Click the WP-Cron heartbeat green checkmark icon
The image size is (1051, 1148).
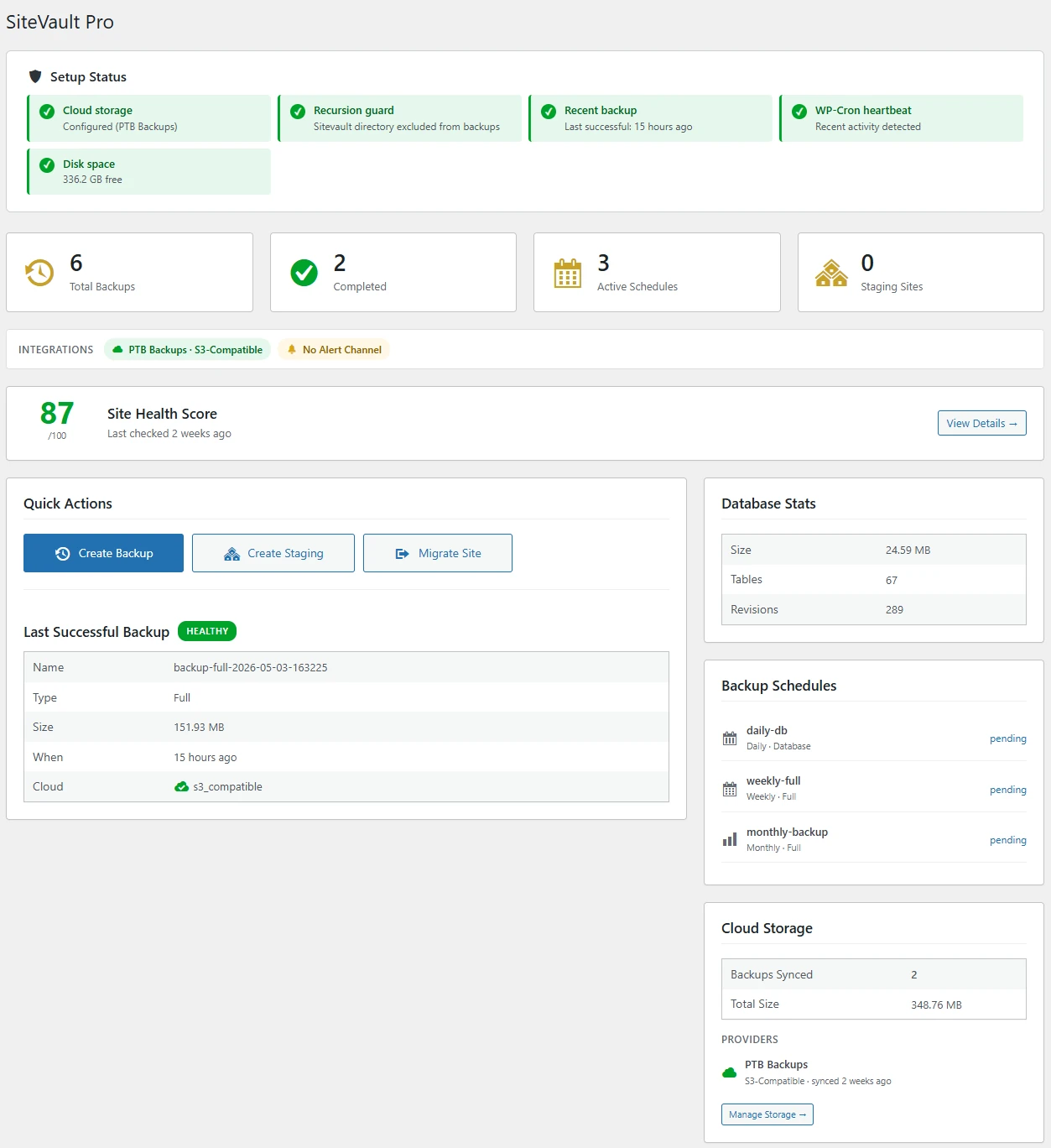tap(799, 111)
